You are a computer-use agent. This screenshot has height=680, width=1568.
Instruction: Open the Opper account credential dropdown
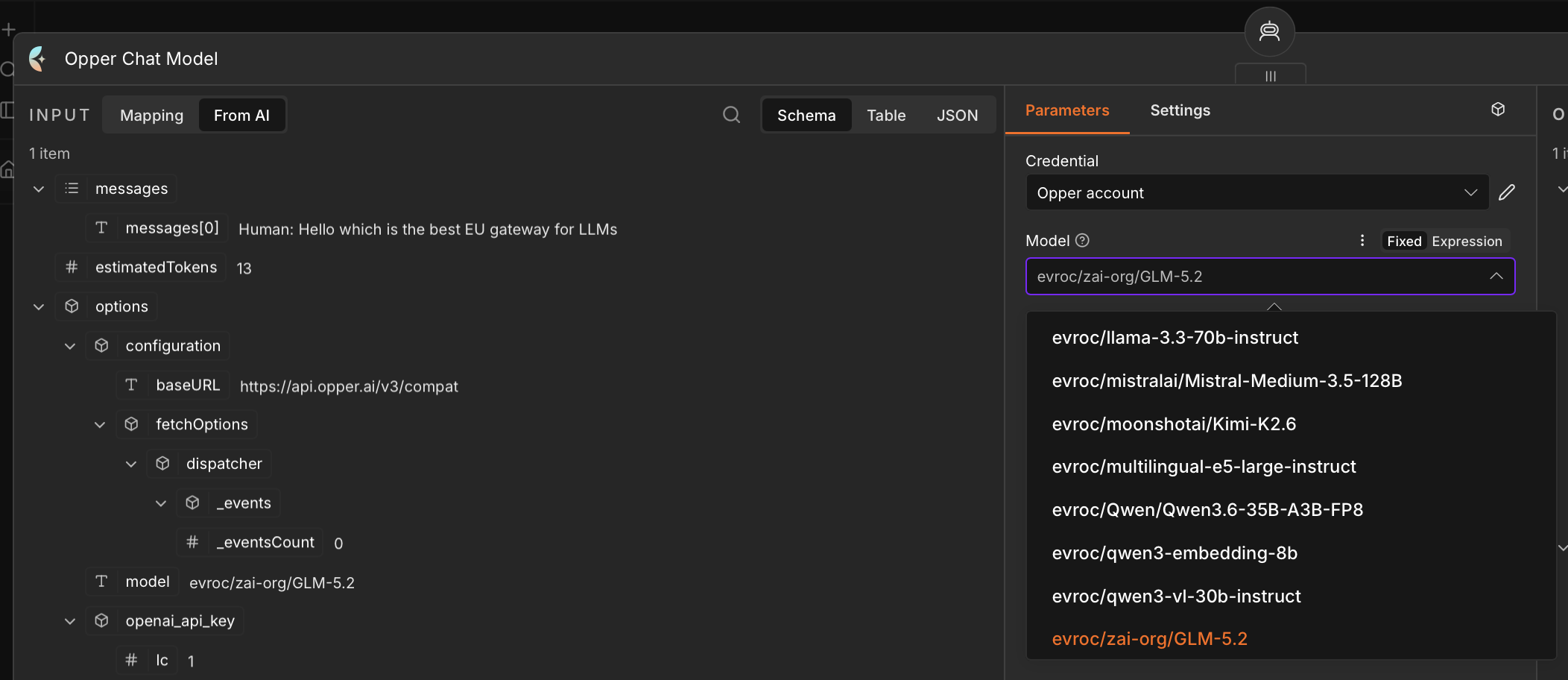coord(1257,192)
